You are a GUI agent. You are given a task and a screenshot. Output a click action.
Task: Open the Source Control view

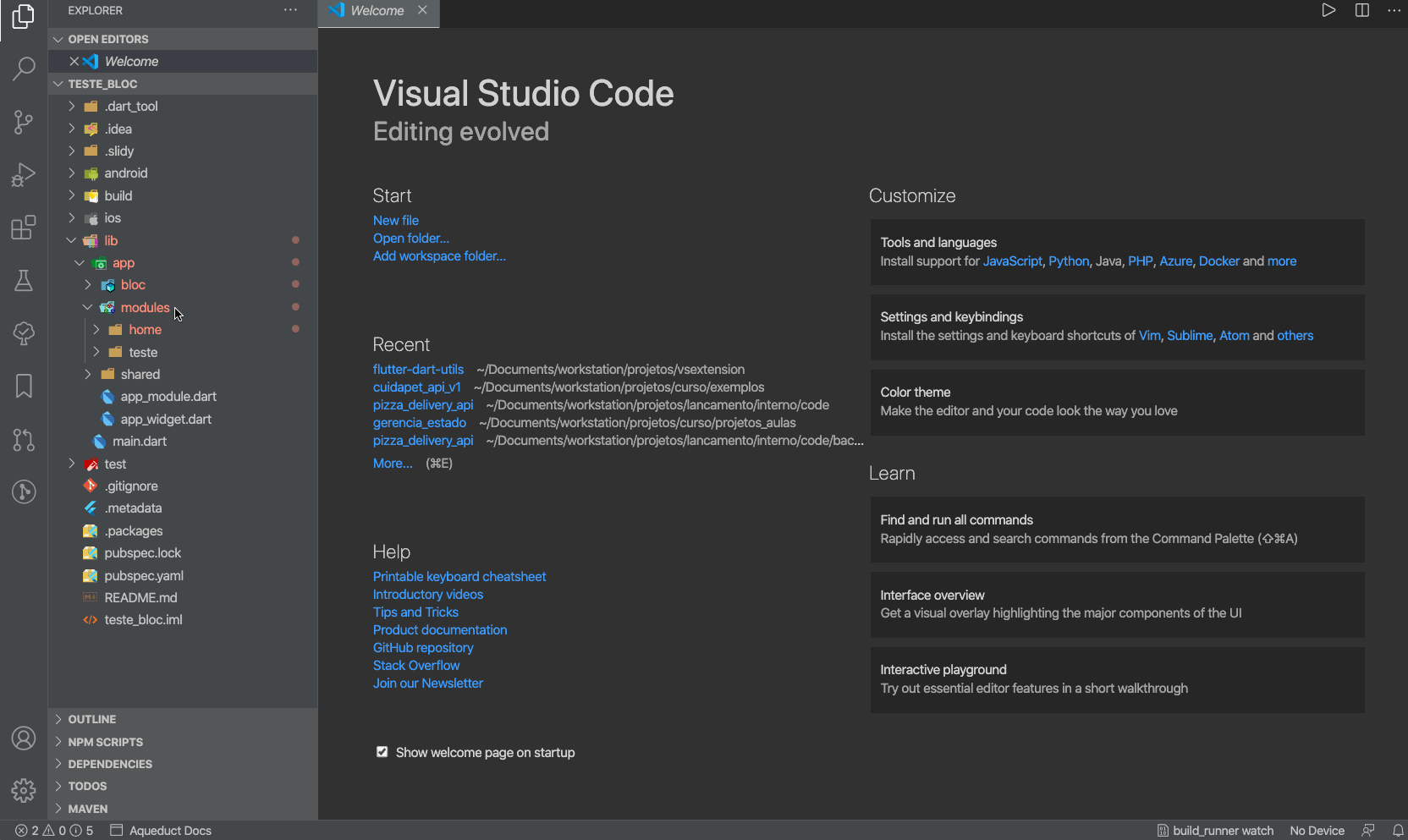pyautogui.click(x=24, y=122)
